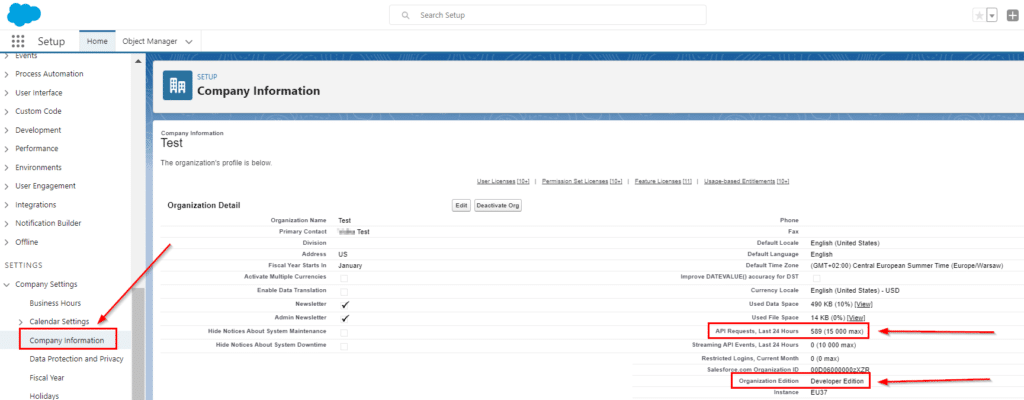Screen dimensions: 1024x400
Task: Toggle the Newsletter checkbox
Action: tap(344, 303)
